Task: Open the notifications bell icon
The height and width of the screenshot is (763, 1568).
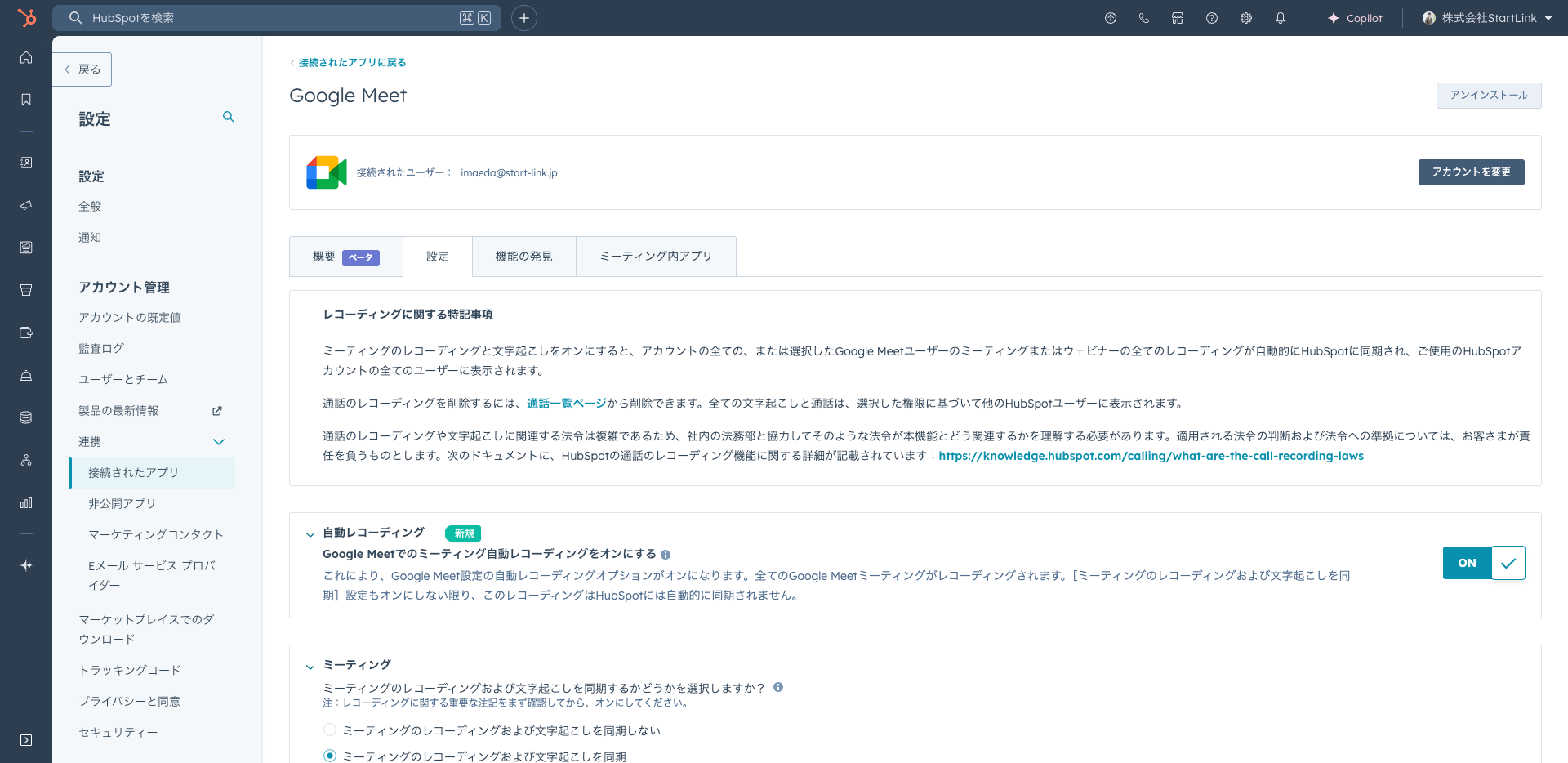Action: [x=1280, y=18]
